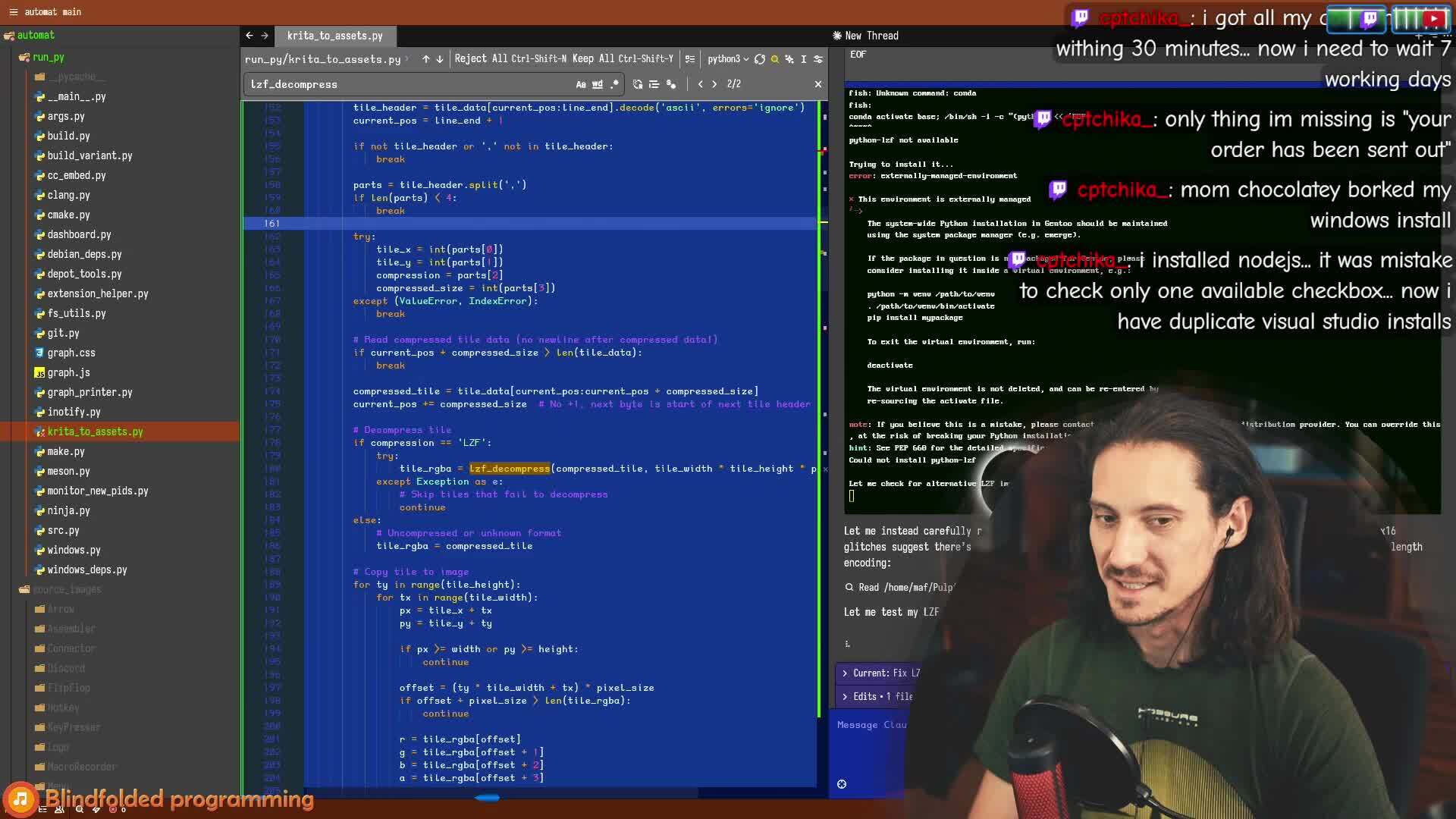Switch to krita_to_assets.py tab
The image size is (1456, 819).
[x=334, y=36]
